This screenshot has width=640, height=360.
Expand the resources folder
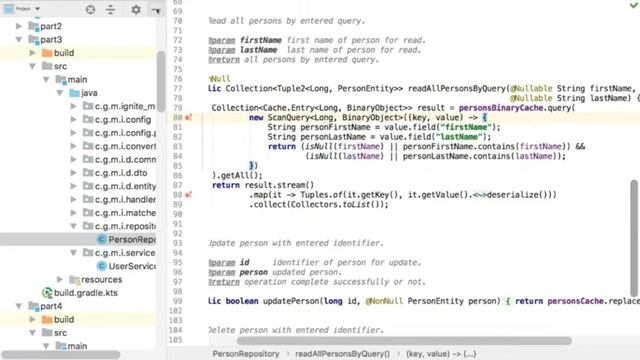coord(60,280)
